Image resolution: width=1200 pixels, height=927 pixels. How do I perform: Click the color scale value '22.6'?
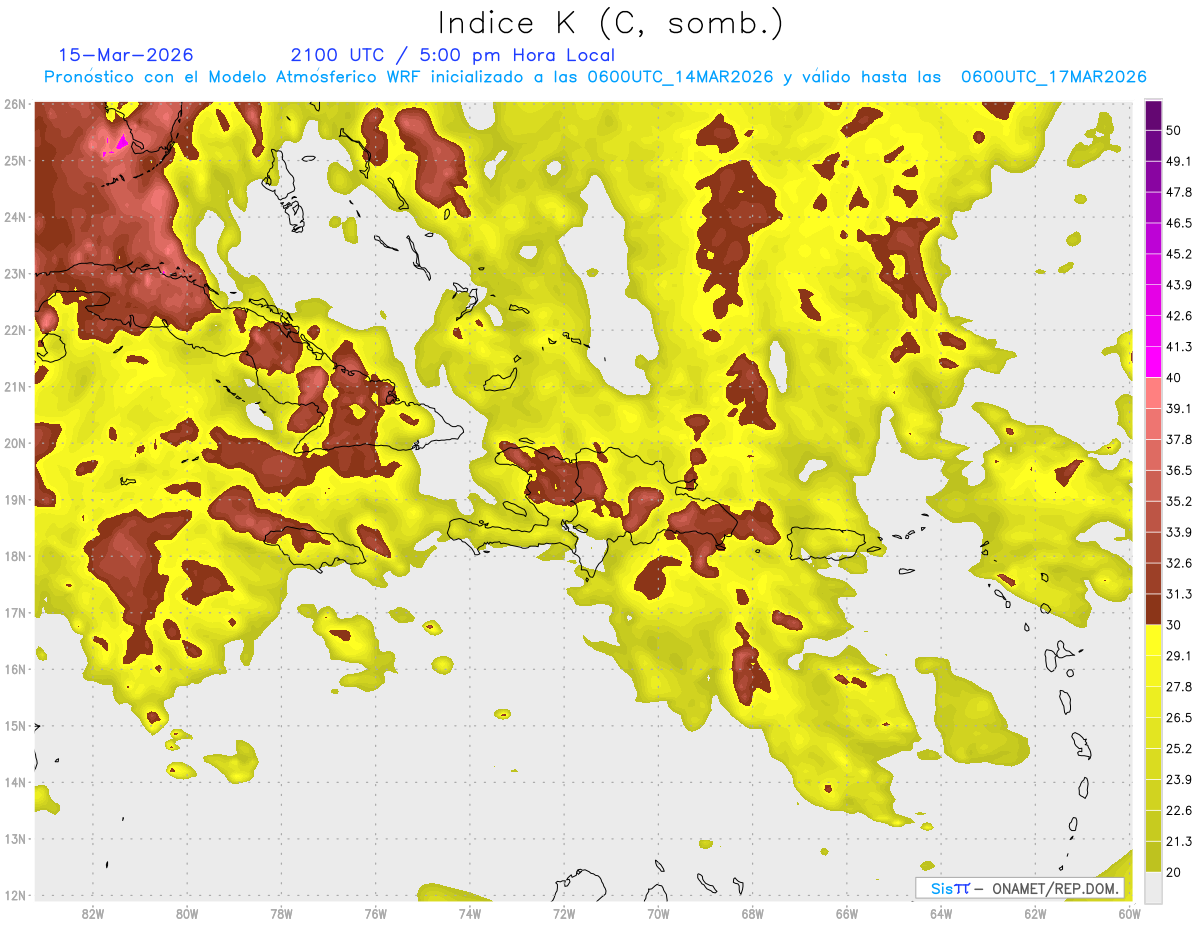[1179, 810]
